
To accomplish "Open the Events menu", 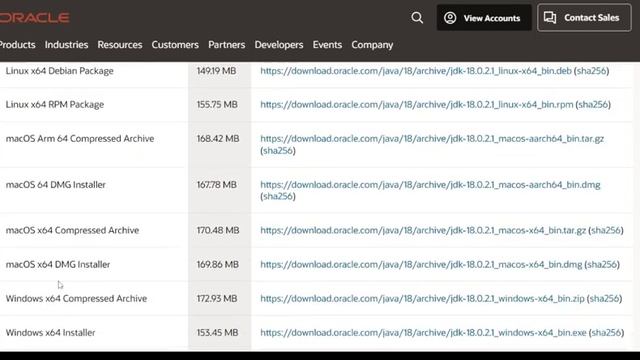I will coord(327,44).
